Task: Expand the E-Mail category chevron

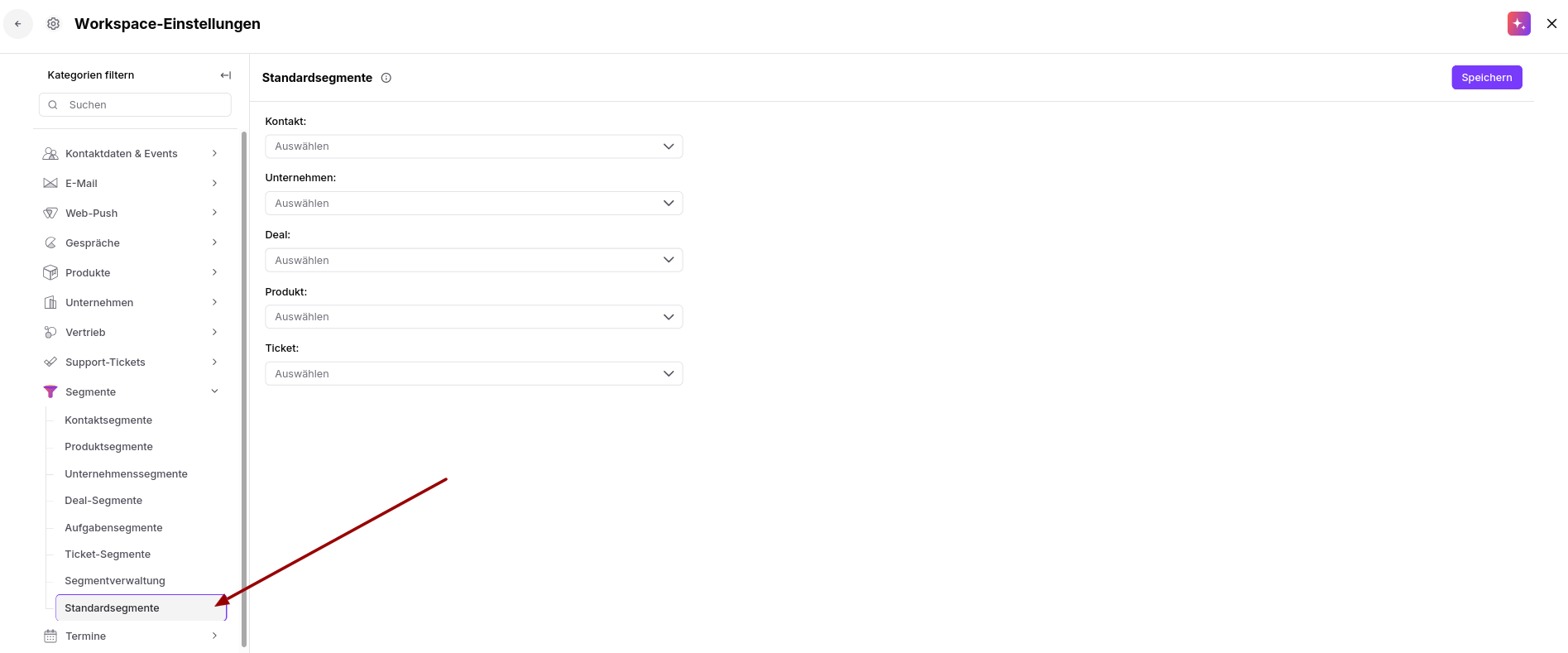Action: (214, 183)
